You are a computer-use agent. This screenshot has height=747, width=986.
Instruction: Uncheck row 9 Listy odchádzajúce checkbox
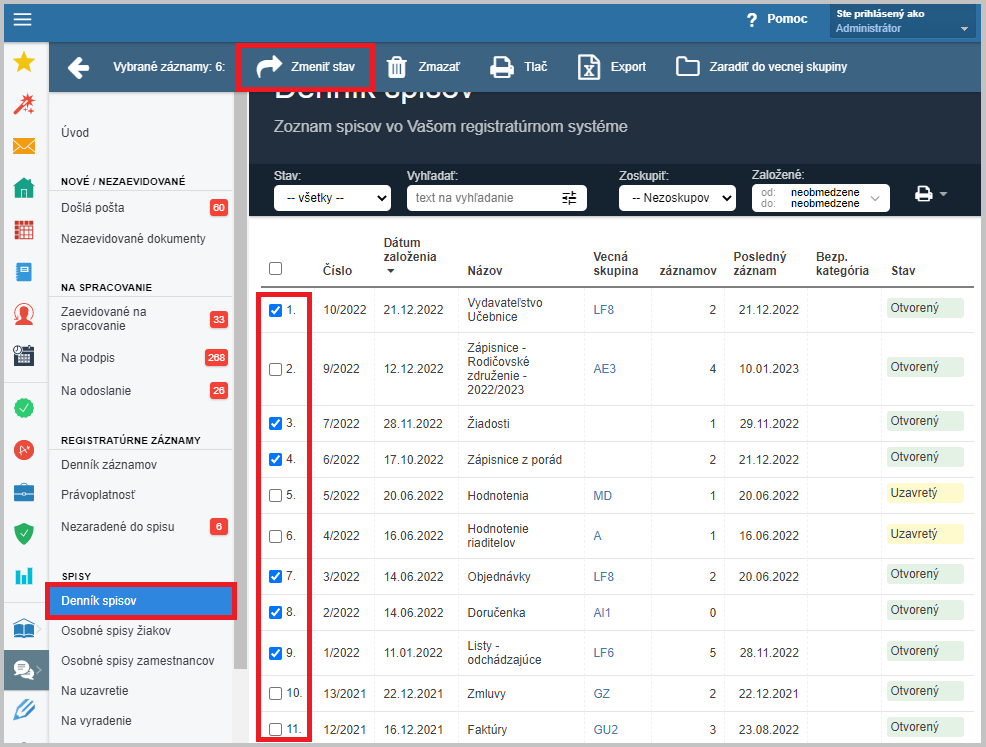click(275, 653)
